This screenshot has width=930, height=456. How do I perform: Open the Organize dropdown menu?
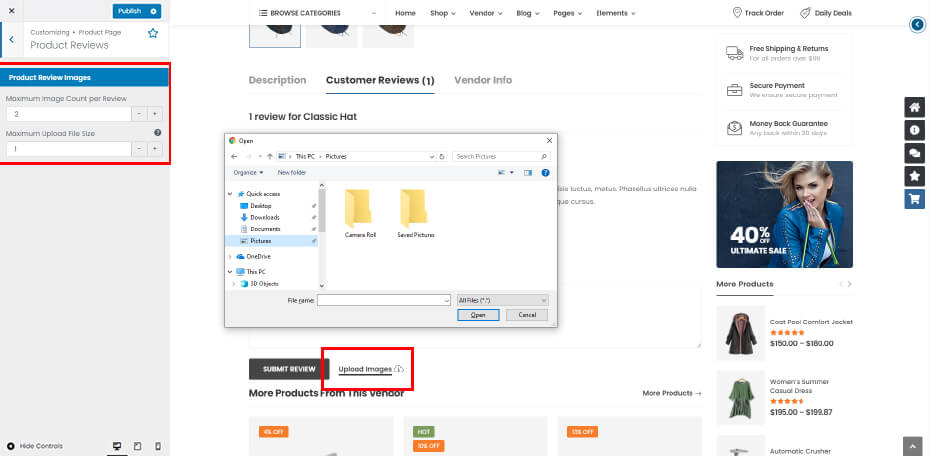(x=247, y=172)
